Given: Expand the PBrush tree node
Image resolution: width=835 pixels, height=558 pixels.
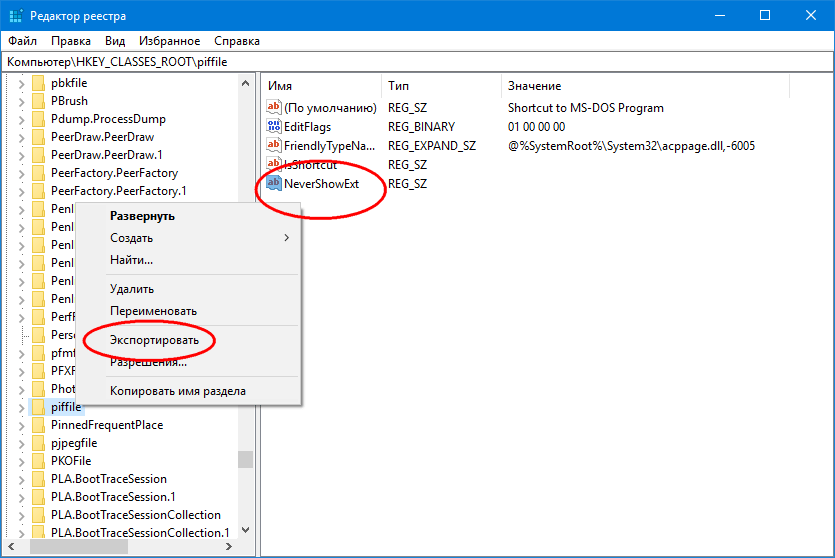Looking at the screenshot, I should [x=21, y=101].
